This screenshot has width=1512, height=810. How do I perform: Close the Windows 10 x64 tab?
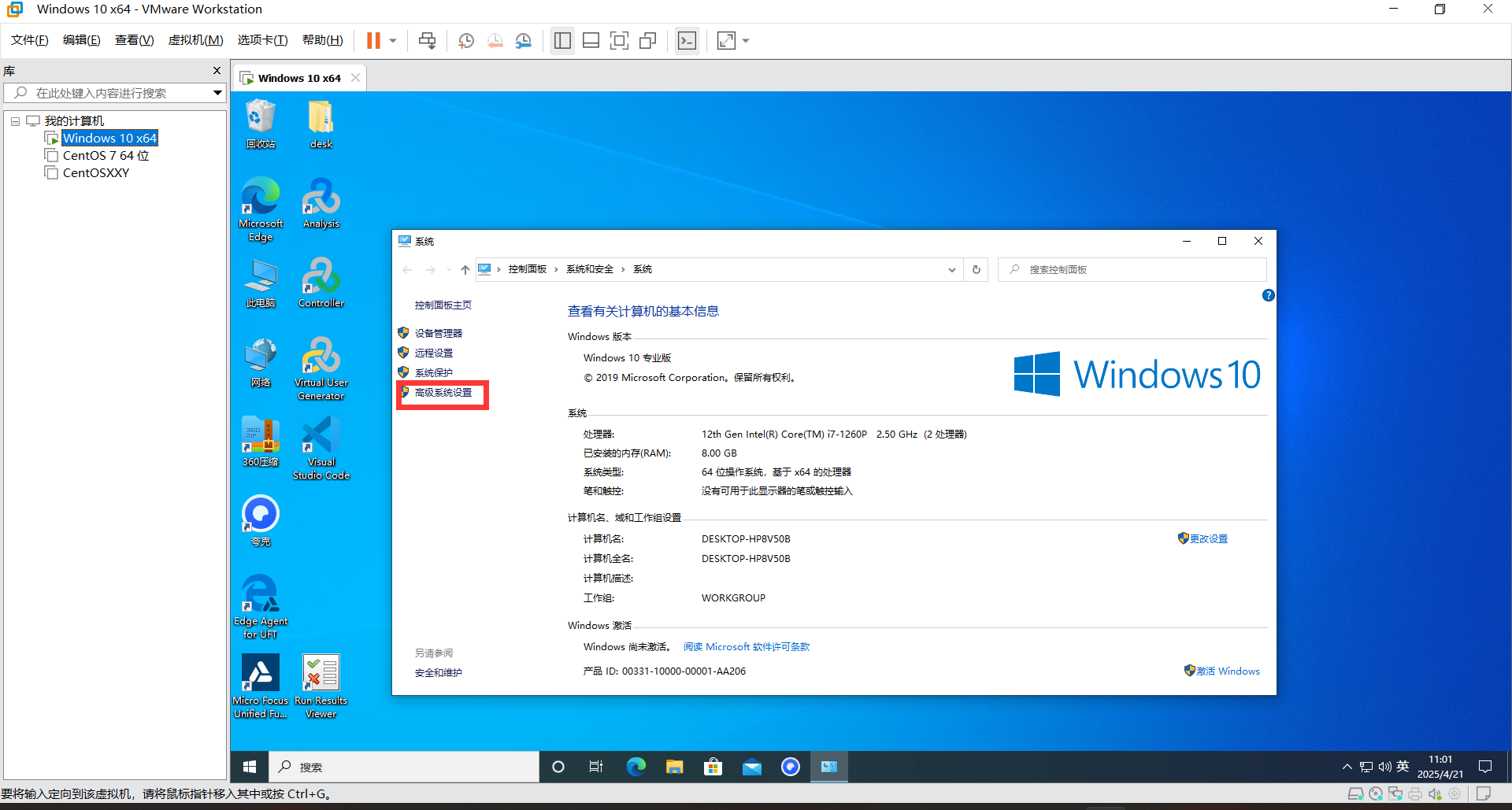click(356, 78)
